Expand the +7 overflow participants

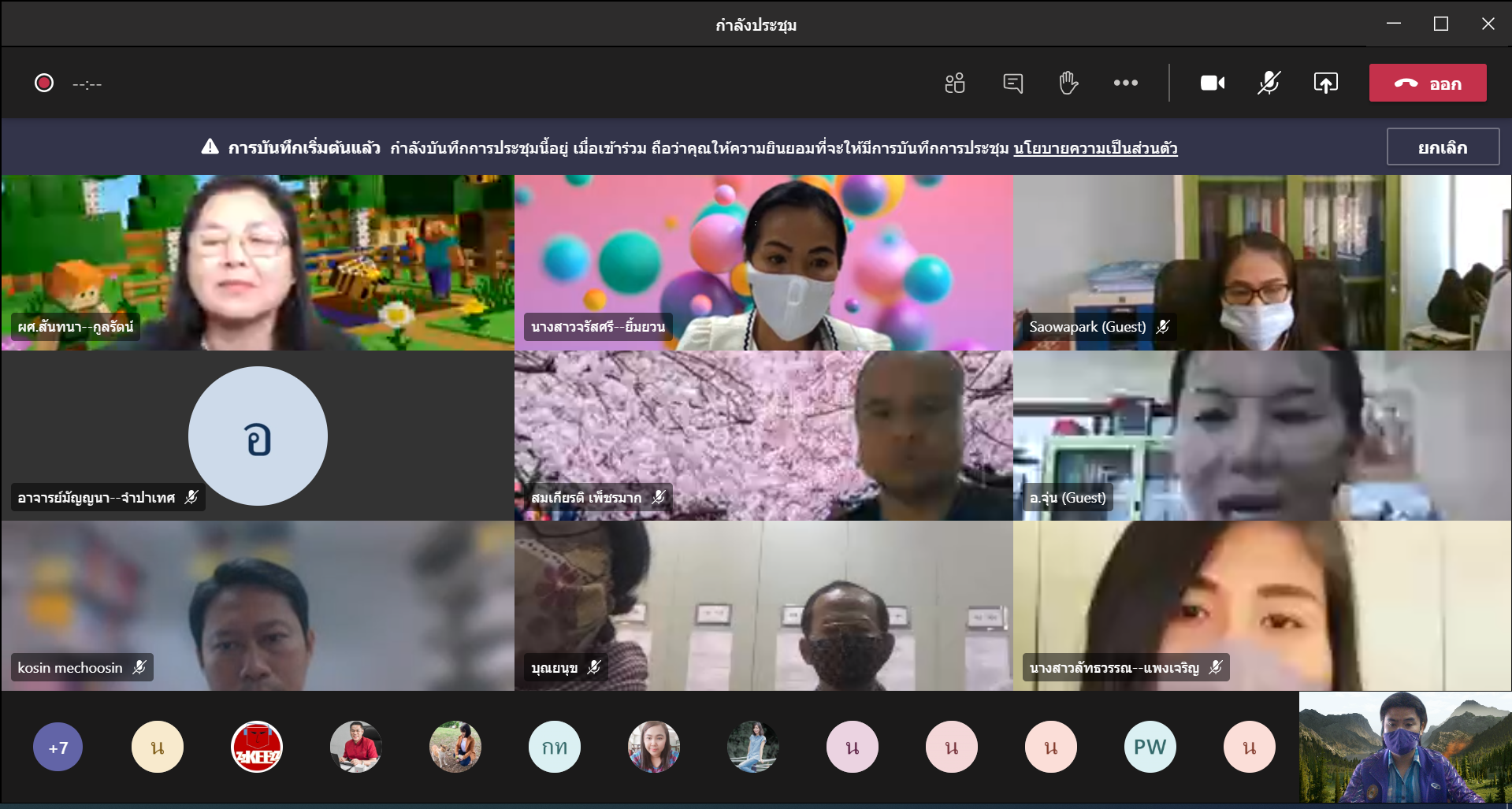click(58, 748)
